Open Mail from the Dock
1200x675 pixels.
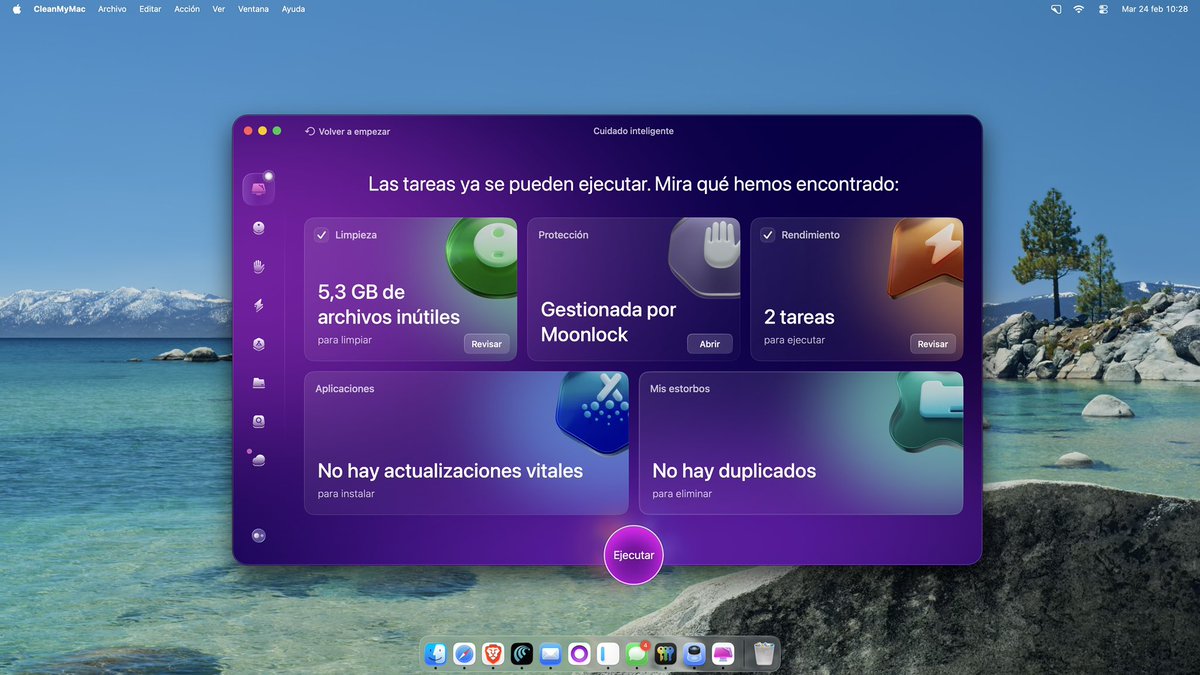[x=550, y=654]
